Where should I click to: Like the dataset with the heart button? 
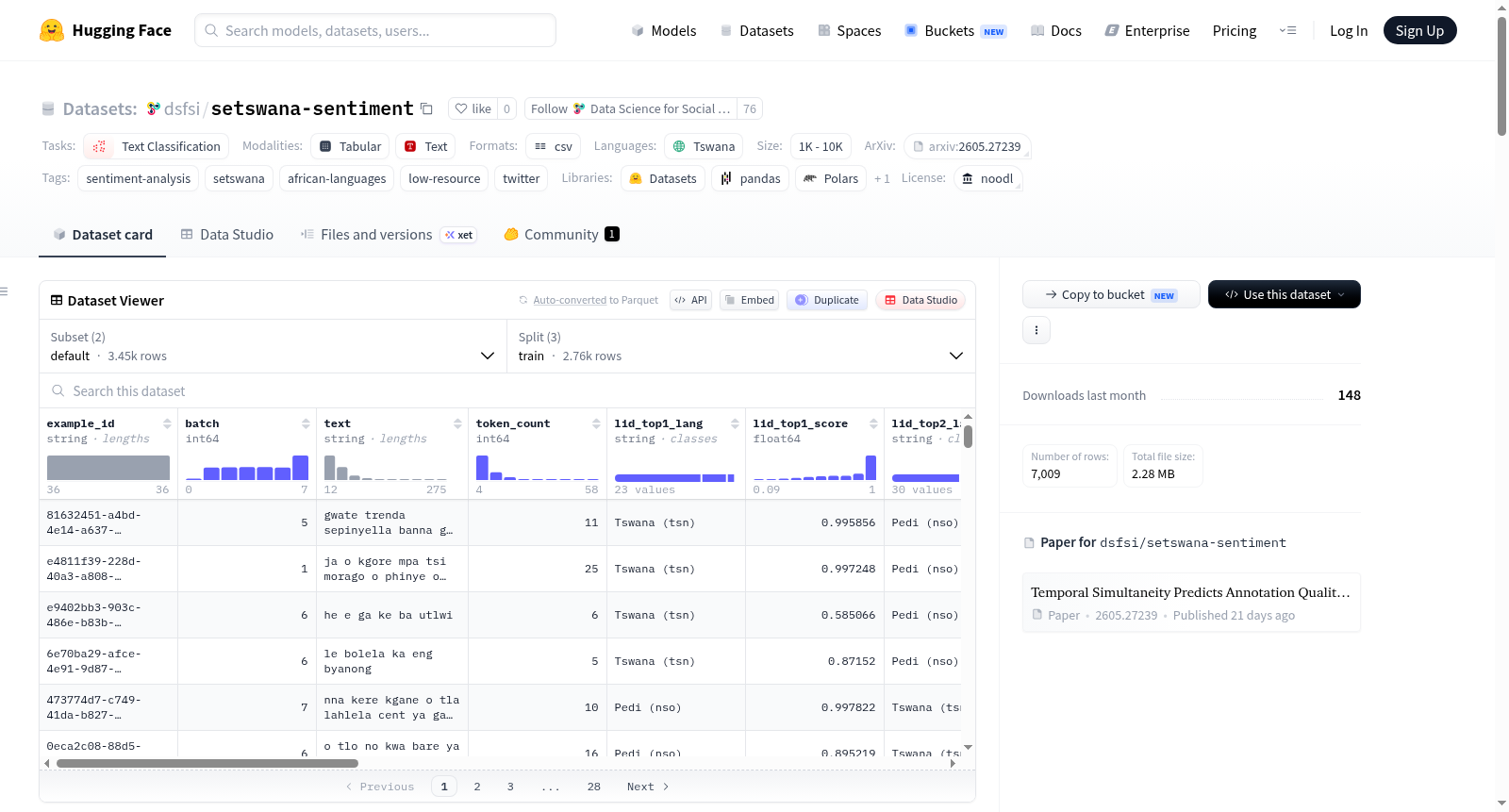click(x=473, y=108)
